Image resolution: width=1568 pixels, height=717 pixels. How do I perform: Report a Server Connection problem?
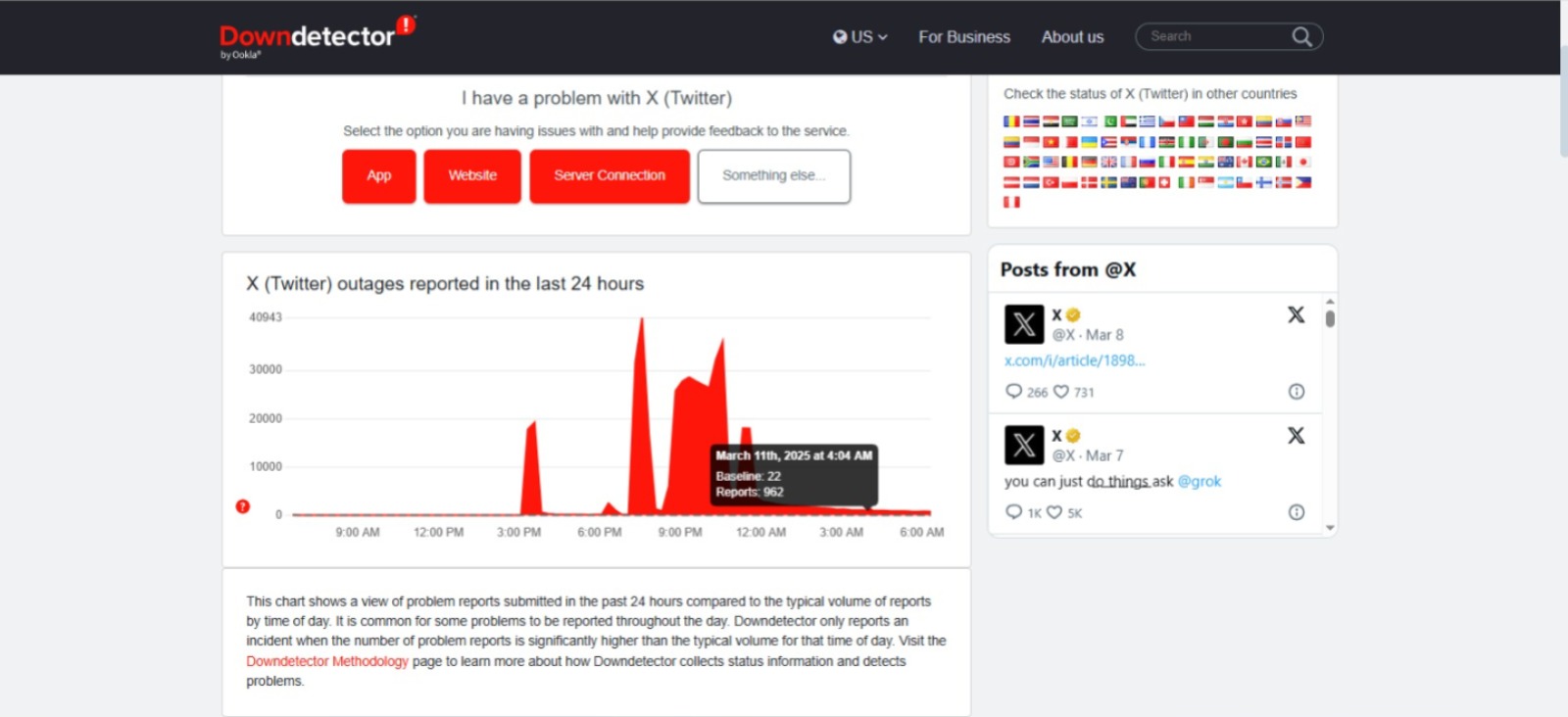coord(610,176)
